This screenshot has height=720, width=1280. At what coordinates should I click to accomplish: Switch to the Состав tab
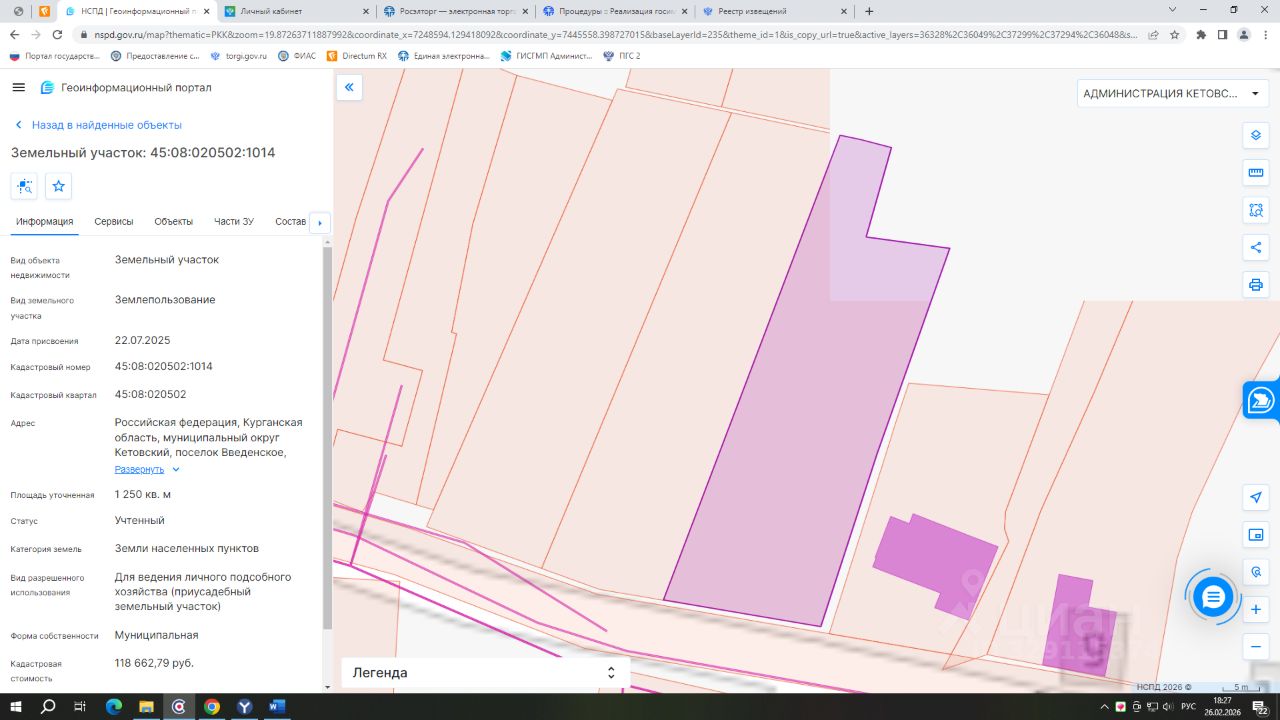pos(290,221)
